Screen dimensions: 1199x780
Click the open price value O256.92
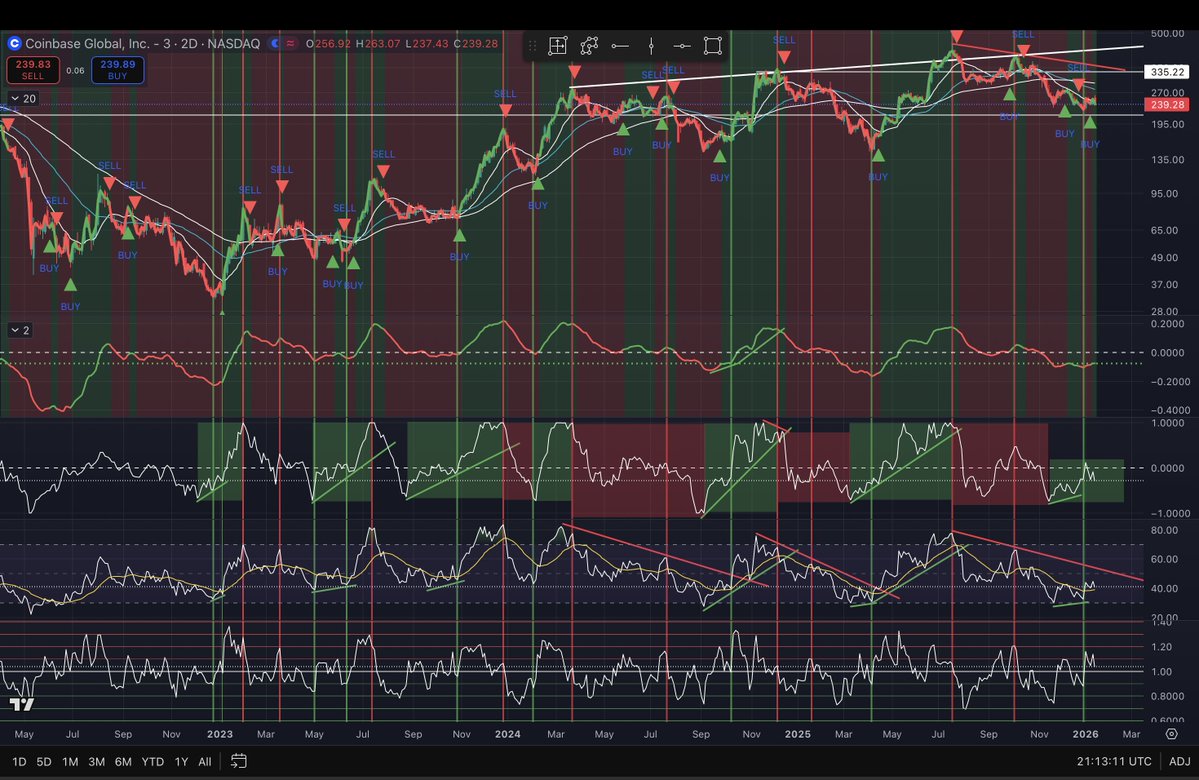[x=328, y=44]
